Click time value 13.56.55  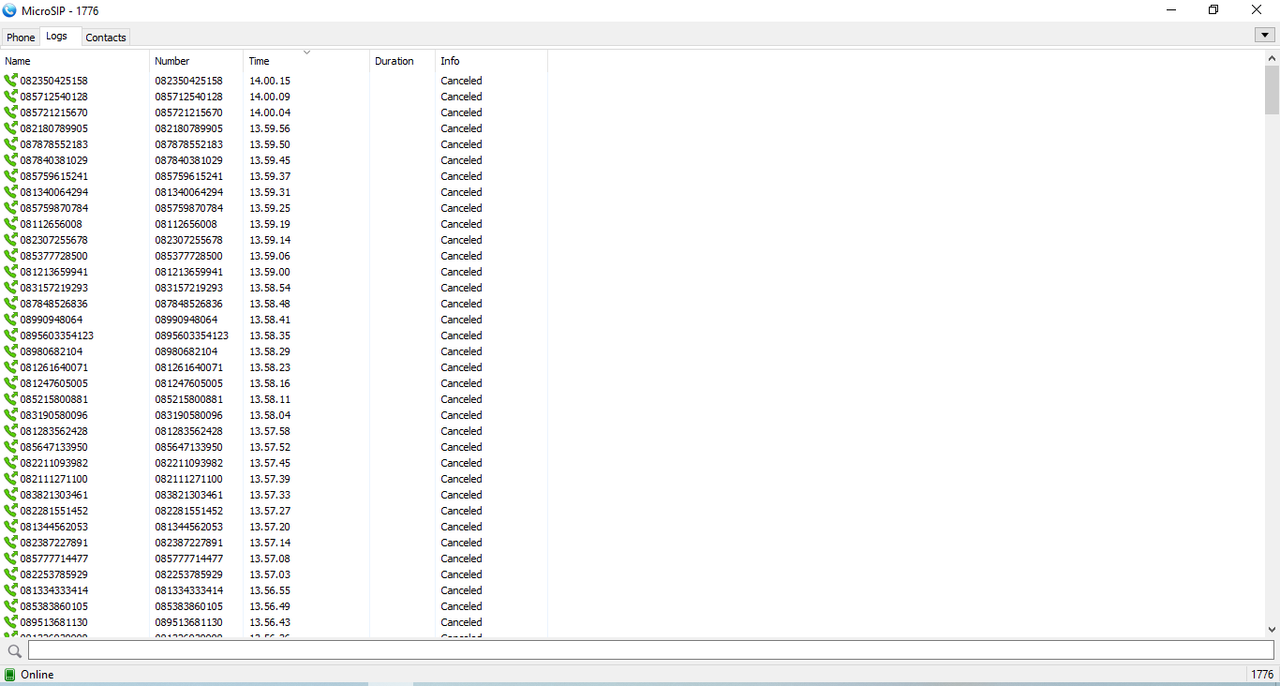coord(270,591)
